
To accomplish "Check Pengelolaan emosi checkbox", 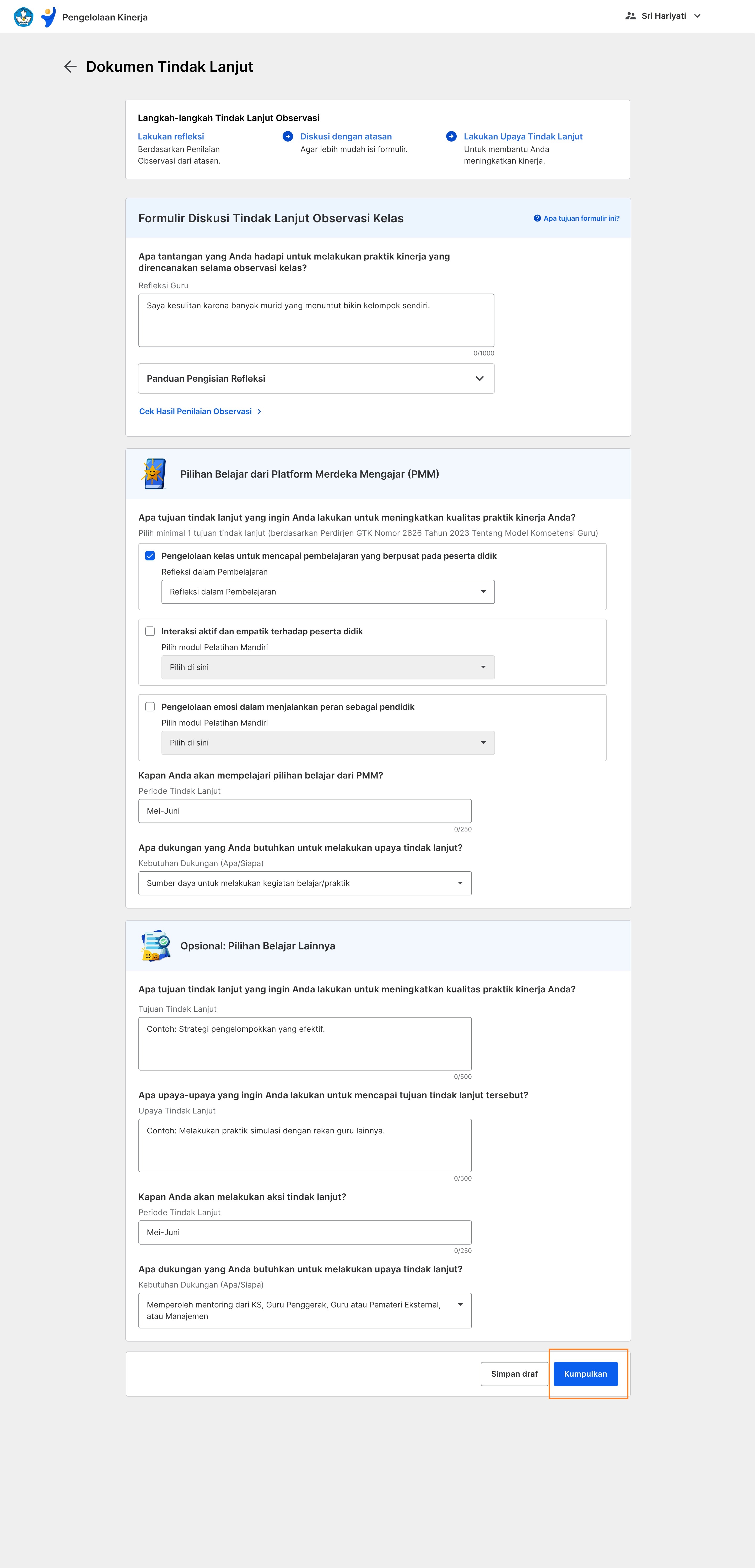I will click(150, 707).
